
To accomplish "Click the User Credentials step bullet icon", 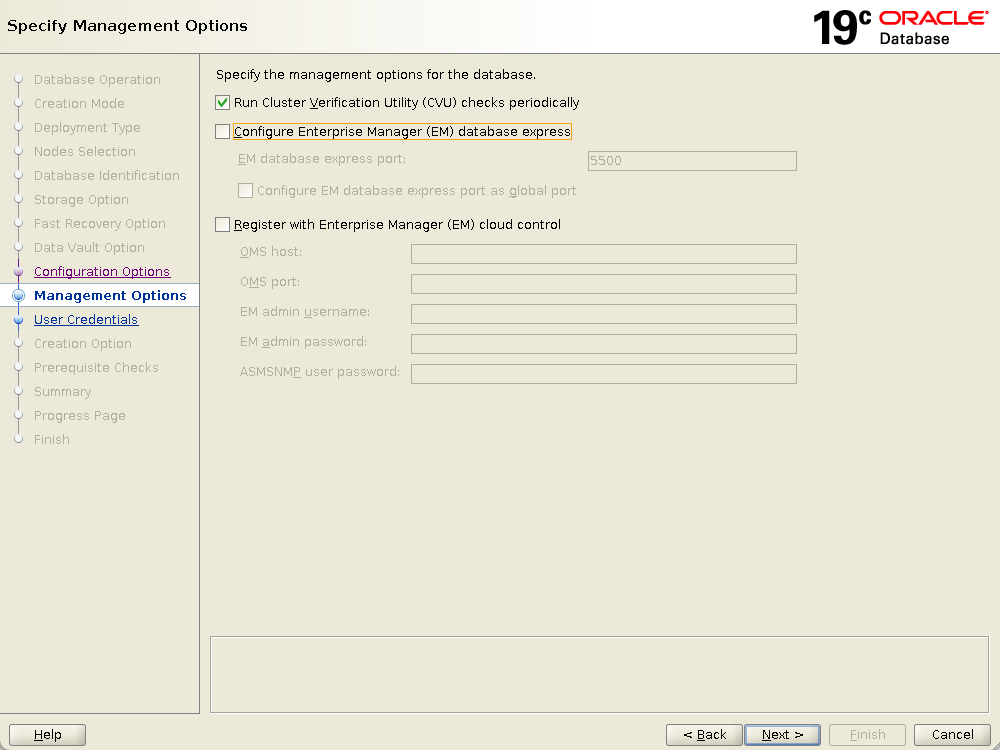I will click(x=18, y=320).
